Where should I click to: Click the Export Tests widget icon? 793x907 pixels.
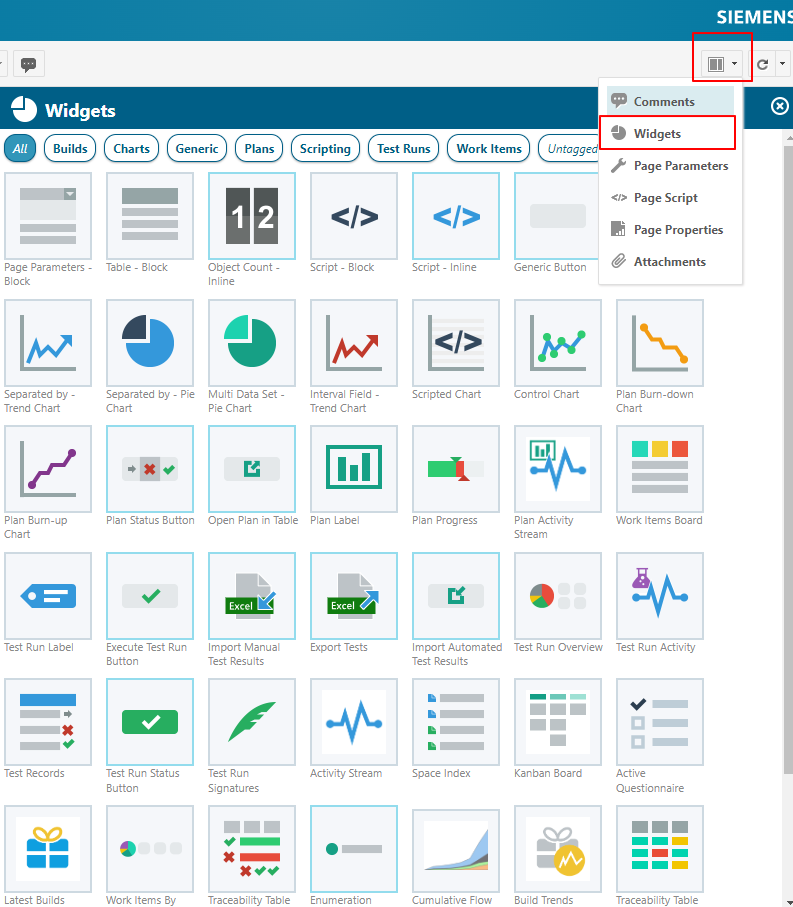tap(354, 596)
